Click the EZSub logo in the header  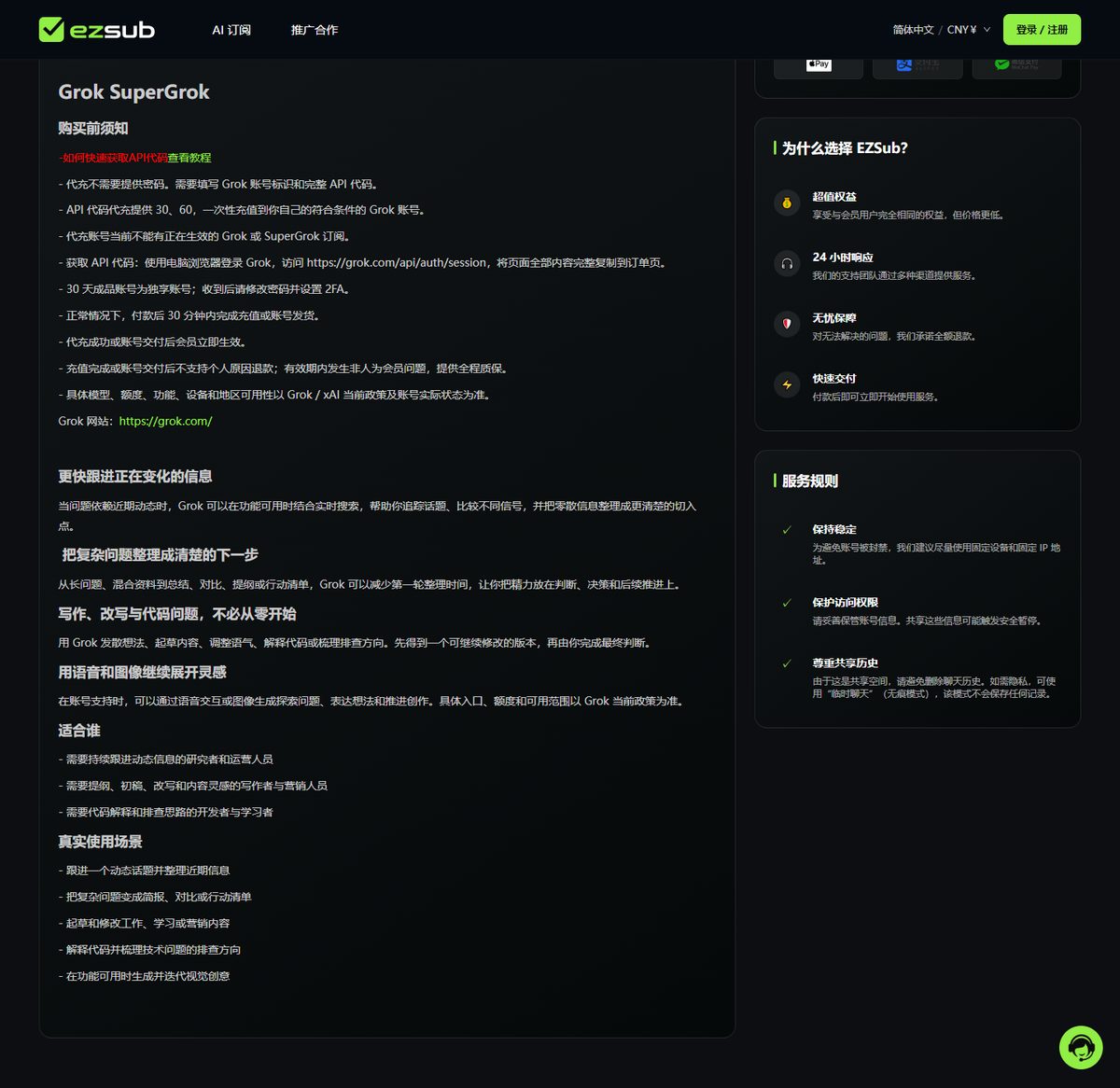coord(97,30)
